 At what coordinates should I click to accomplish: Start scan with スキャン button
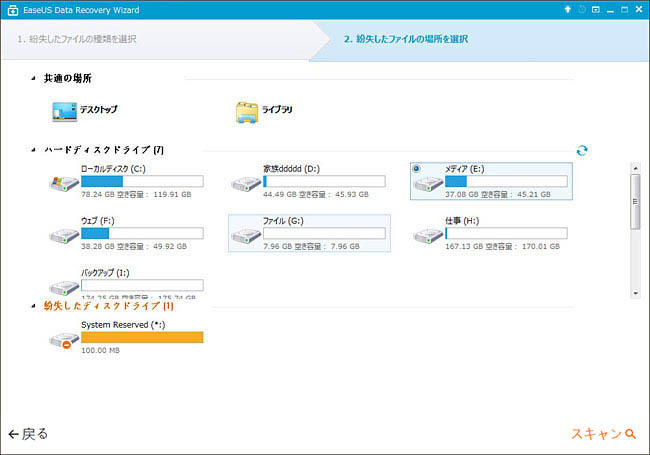click(603, 434)
